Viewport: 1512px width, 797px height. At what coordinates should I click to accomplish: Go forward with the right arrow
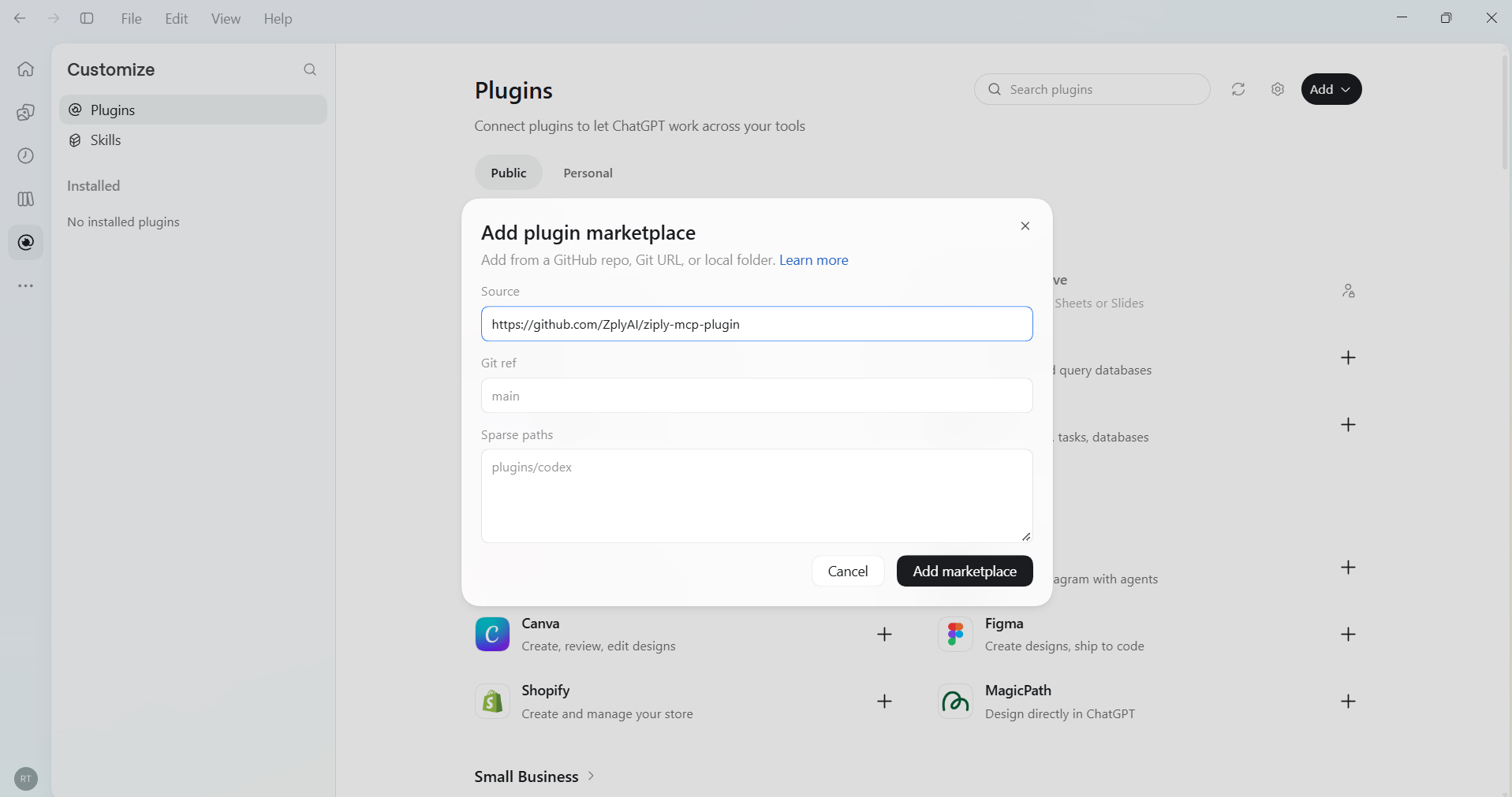(54, 18)
